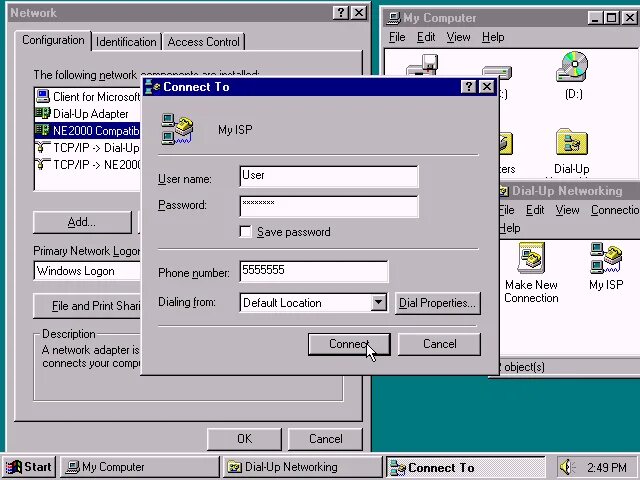Open Connections menu in Dial-Up Networking
Screen dimensions: 640x480
point(615,210)
